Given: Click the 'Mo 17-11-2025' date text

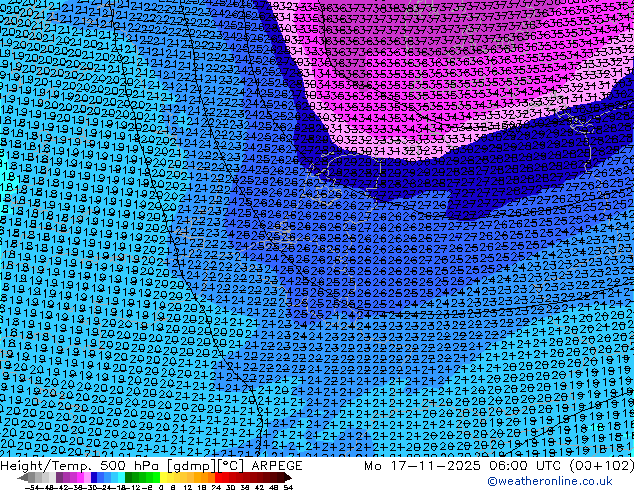Looking at the screenshot, I should pos(422,466).
